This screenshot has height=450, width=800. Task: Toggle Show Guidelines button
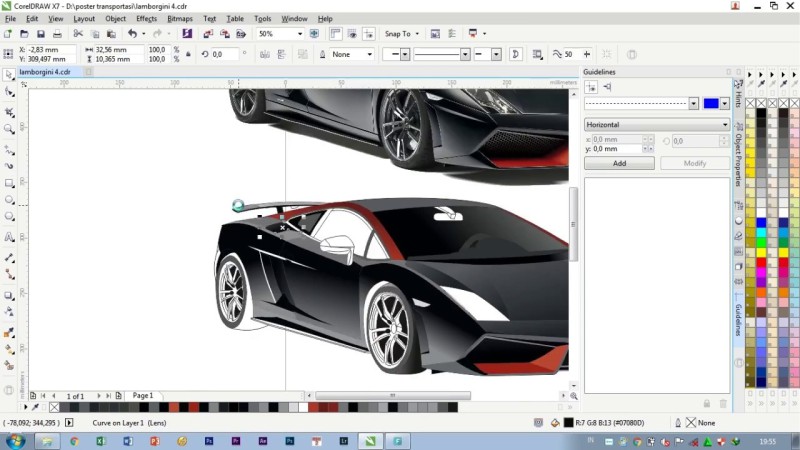pyautogui.click(x=368, y=34)
